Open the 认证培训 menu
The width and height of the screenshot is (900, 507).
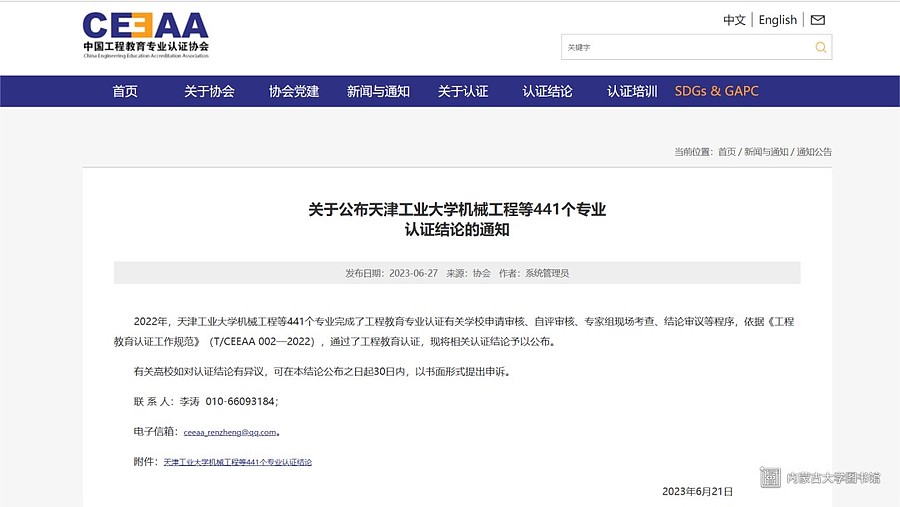coord(632,91)
